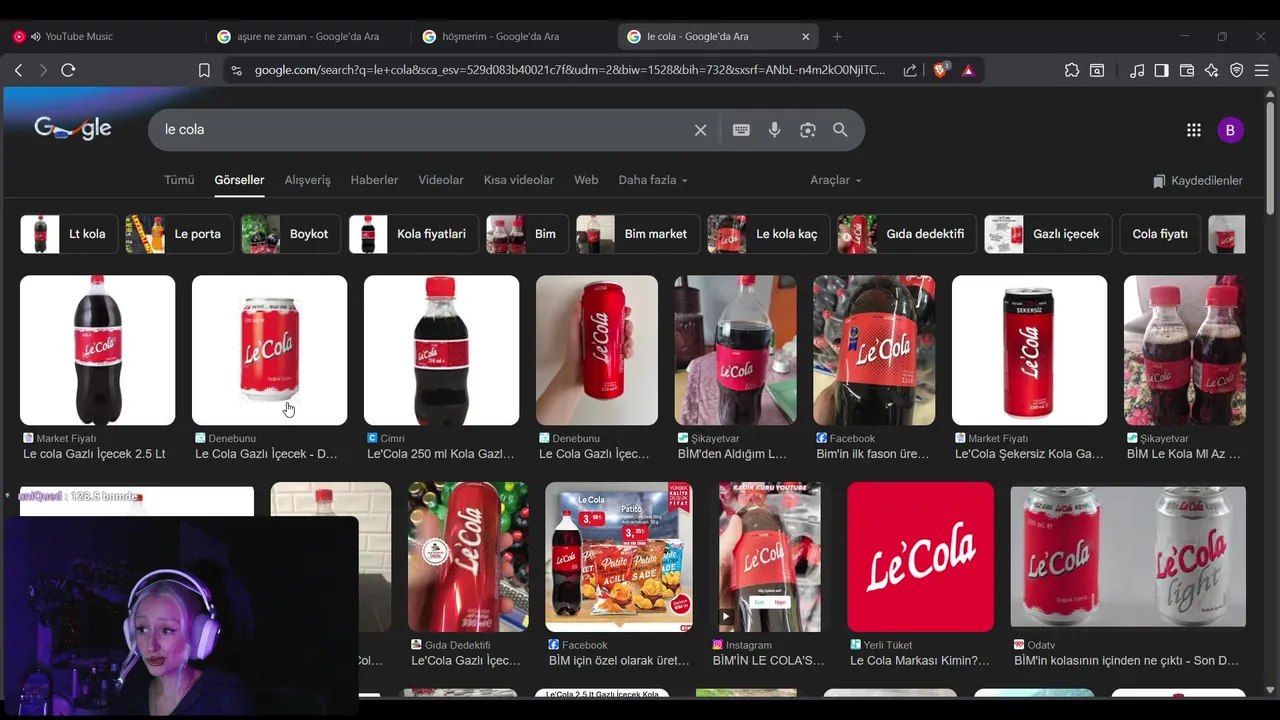Screen dimensions: 1280x720
Task: Clear the search box with the X
Action: (x=701, y=130)
